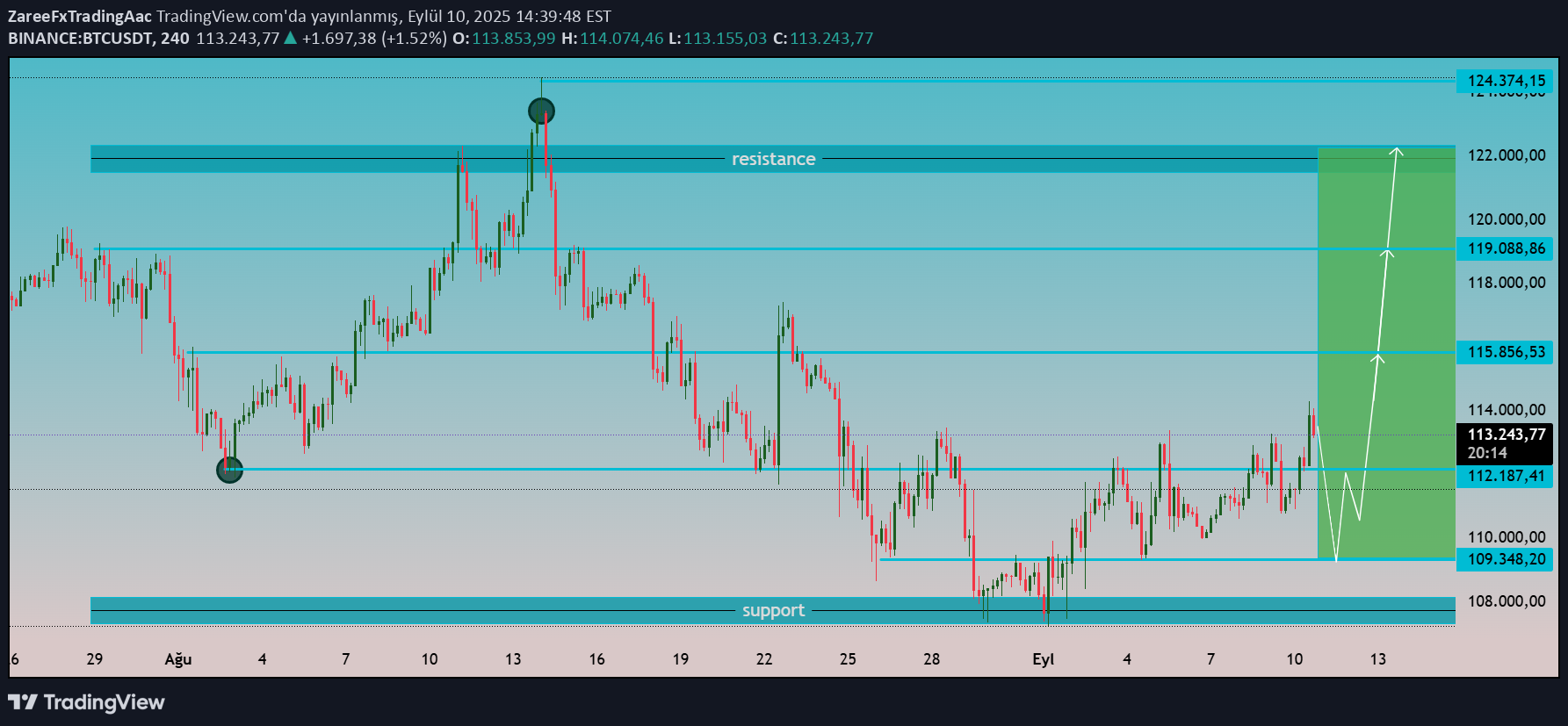Click the 108.000,00 axis value
The height and width of the screenshot is (726, 1568).
(x=1507, y=601)
